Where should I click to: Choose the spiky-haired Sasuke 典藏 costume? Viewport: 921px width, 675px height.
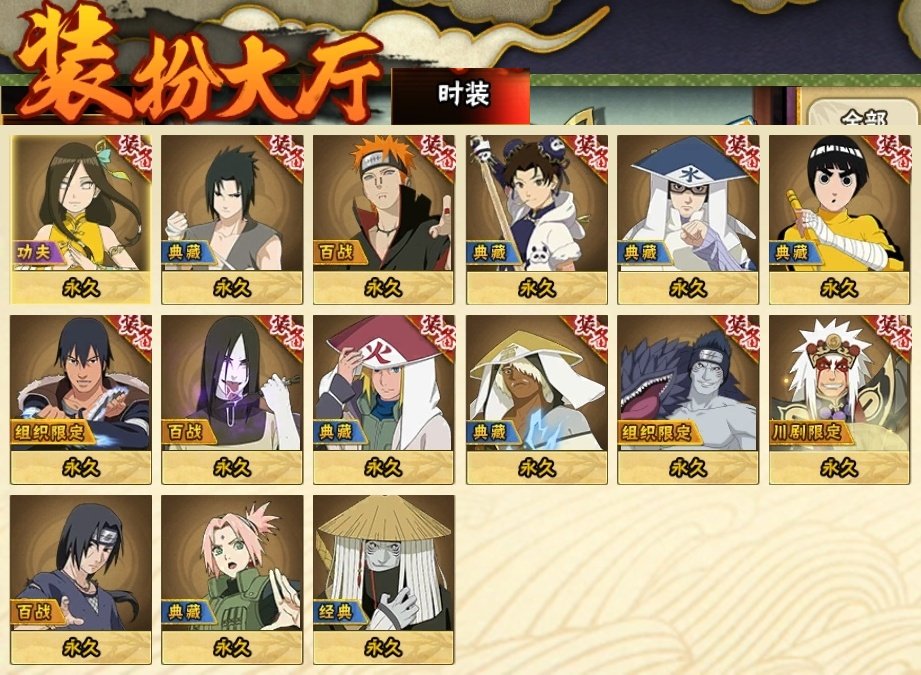click(232, 219)
